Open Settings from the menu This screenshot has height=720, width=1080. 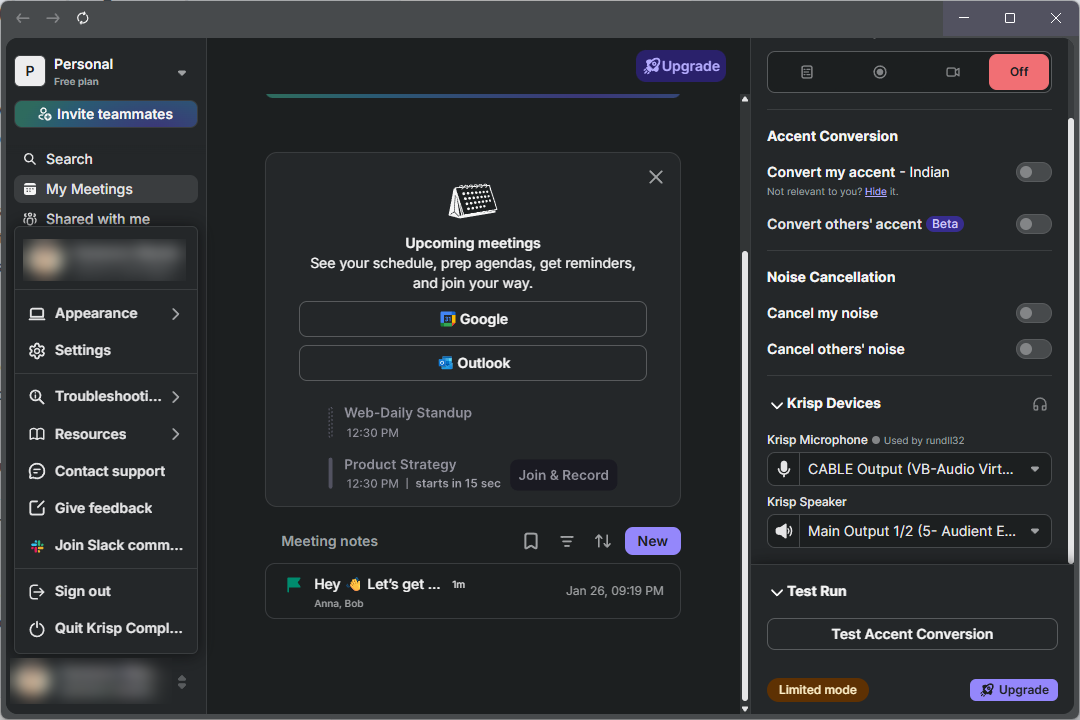coord(106,350)
